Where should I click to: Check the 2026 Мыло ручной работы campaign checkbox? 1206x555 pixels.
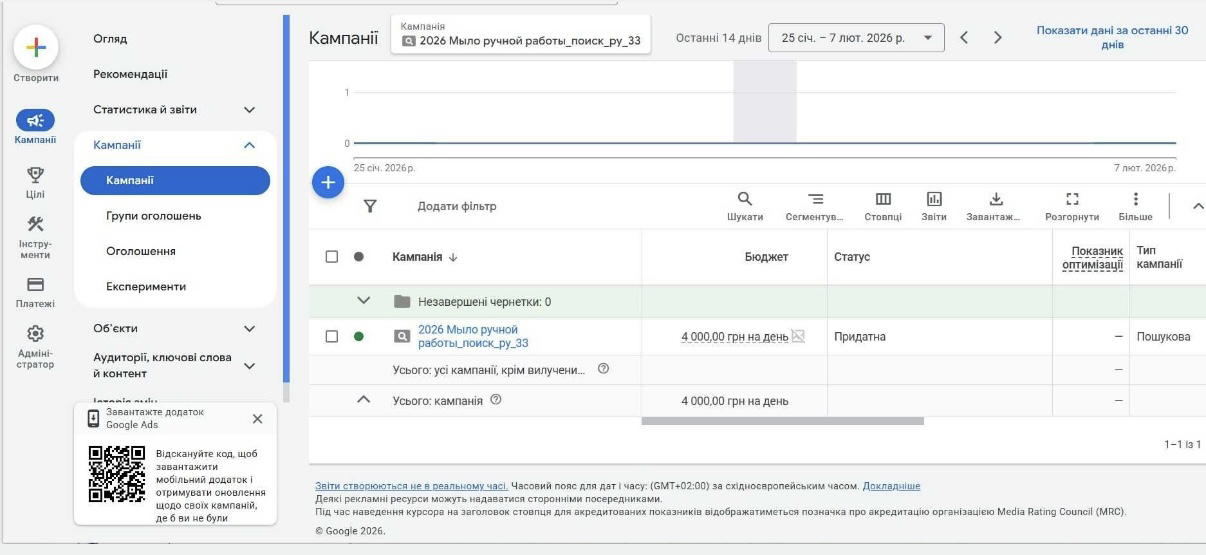[332, 336]
